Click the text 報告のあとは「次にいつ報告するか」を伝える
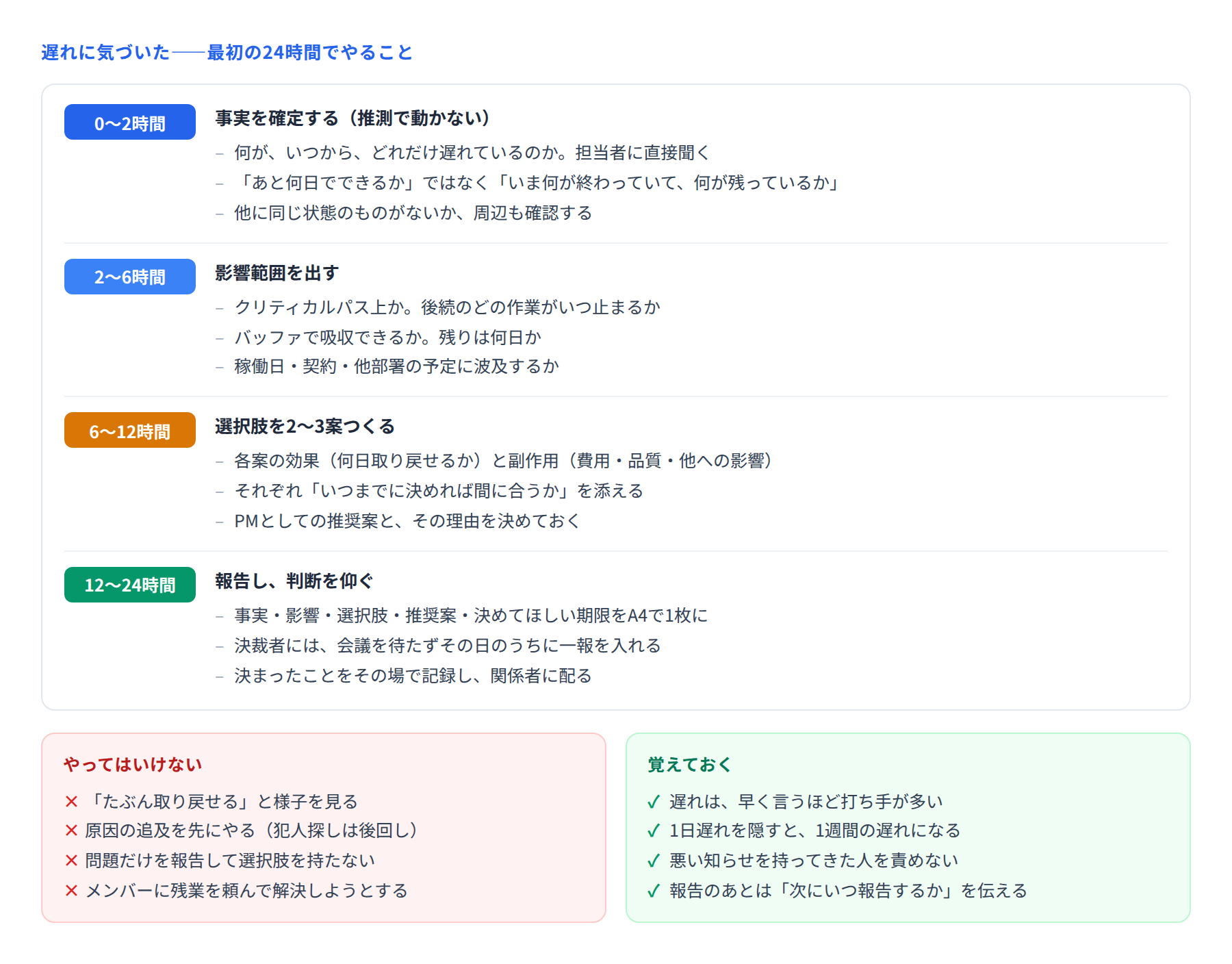The height and width of the screenshot is (964, 1232). coord(849,891)
